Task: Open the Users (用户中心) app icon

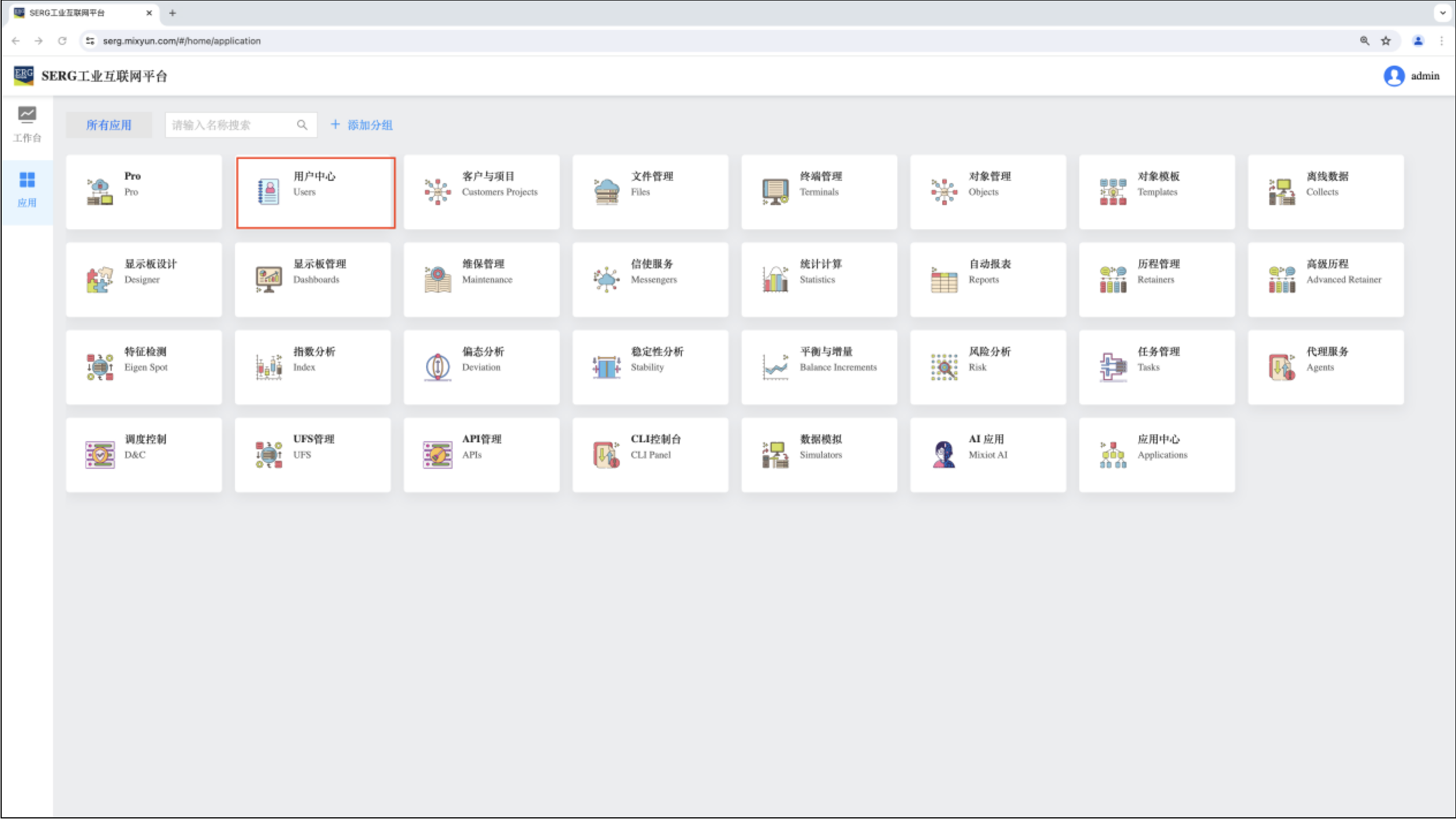Action: [268, 192]
